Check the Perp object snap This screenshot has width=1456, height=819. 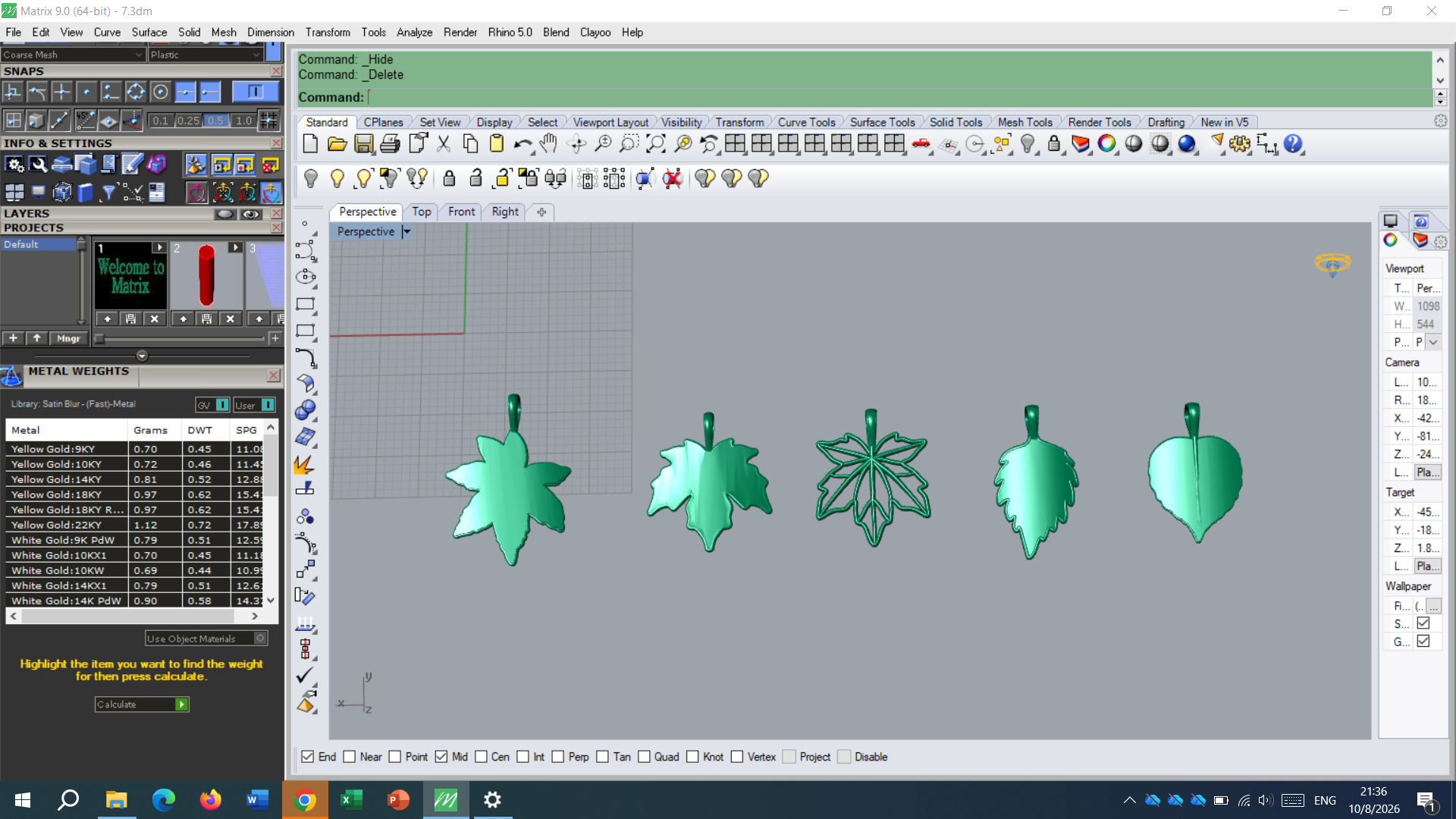558,757
